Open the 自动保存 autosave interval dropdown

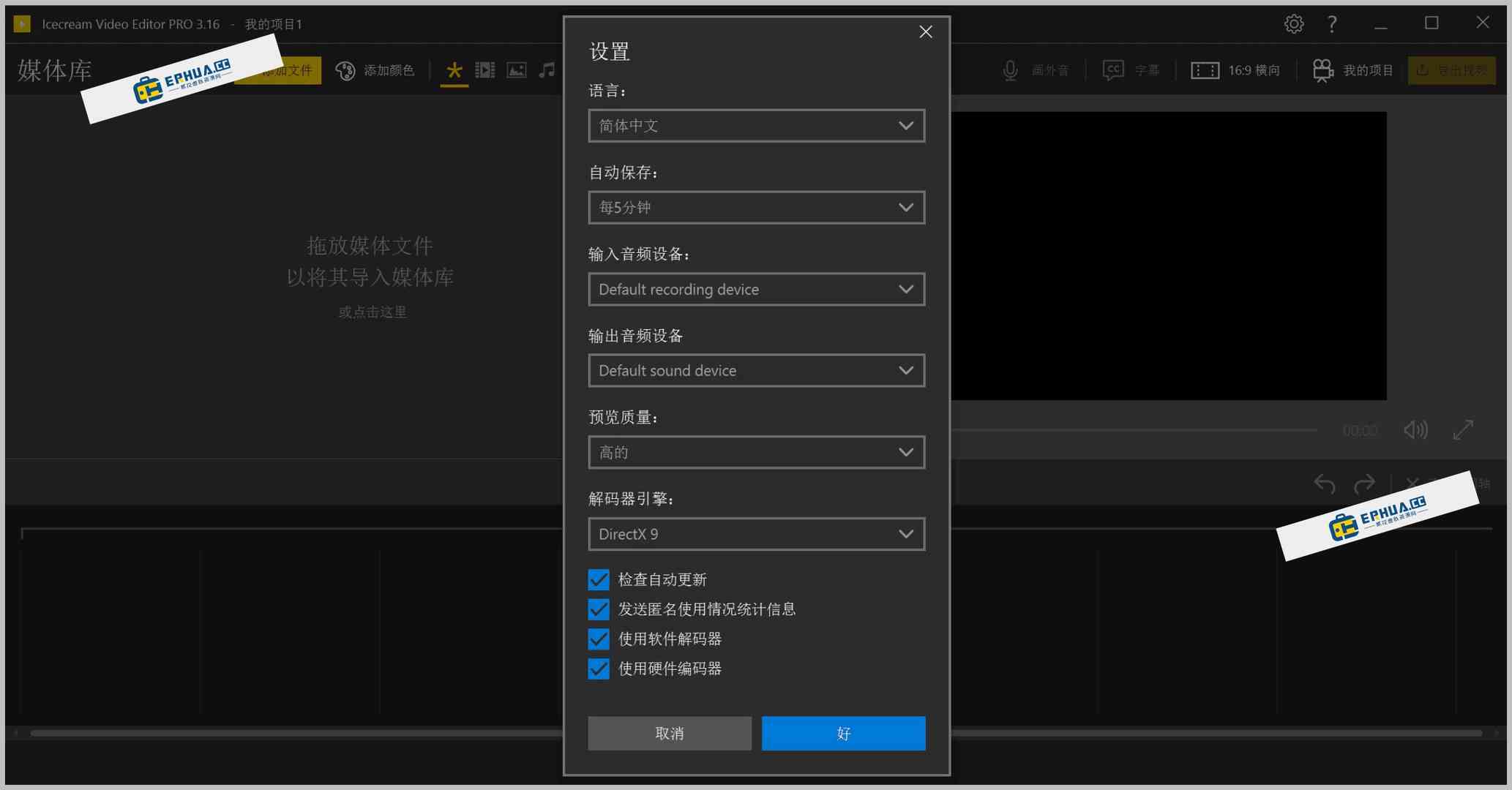(x=756, y=207)
